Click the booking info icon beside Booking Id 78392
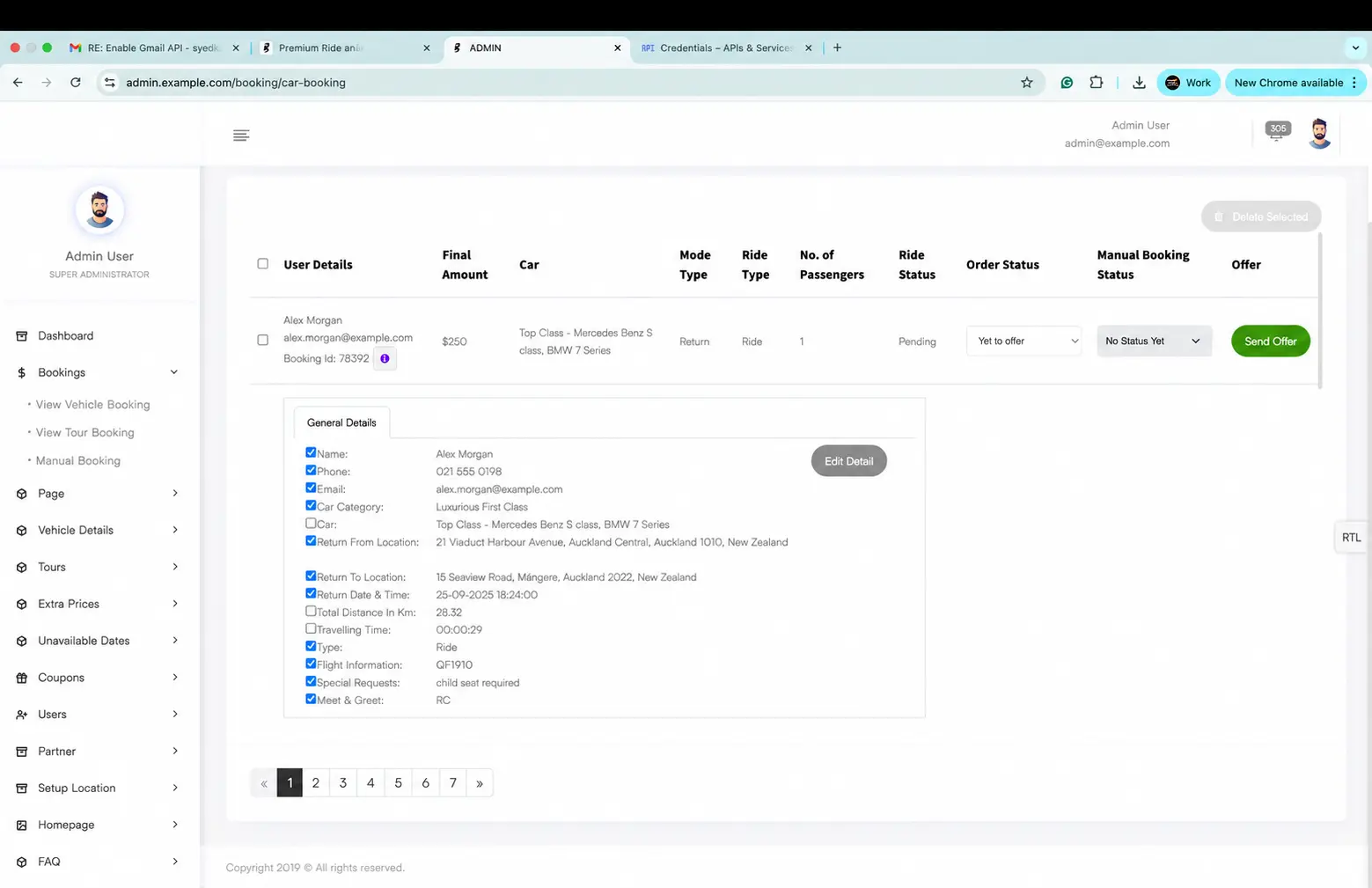Viewport: 1372px width, 888px height. 385,359
